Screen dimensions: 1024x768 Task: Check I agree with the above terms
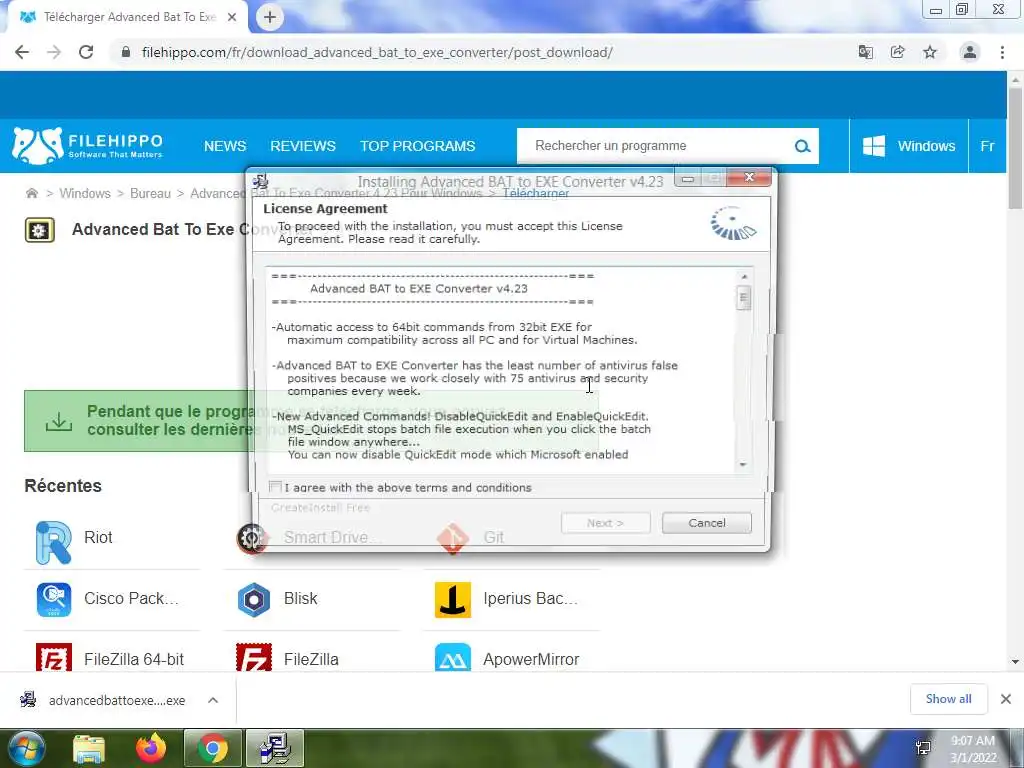click(x=276, y=487)
